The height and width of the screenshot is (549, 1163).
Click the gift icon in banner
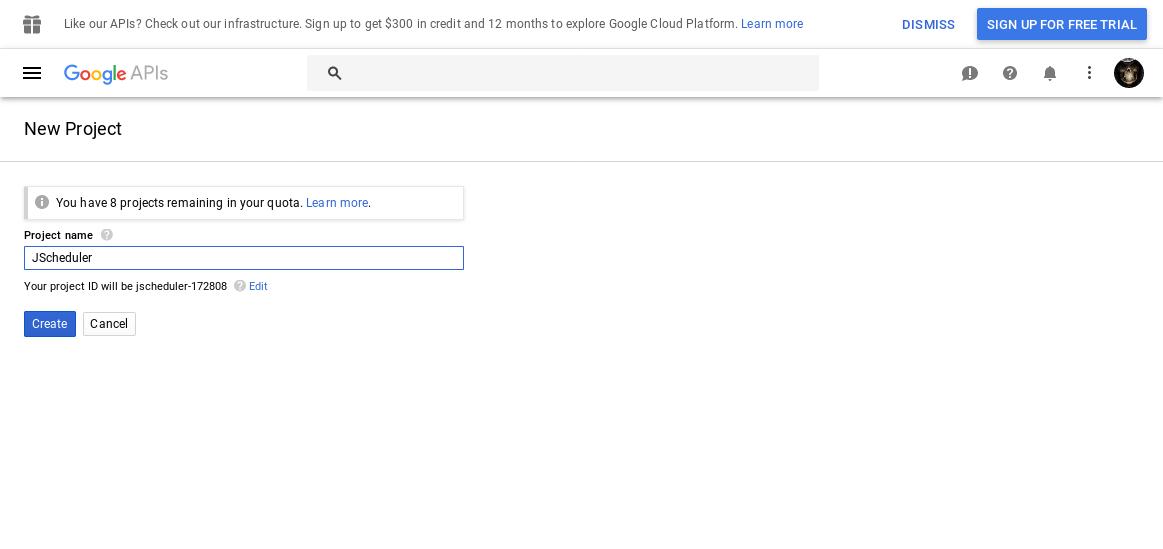pos(32,24)
